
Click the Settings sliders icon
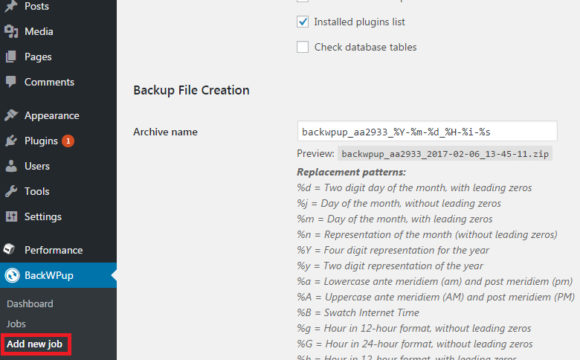point(11,216)
